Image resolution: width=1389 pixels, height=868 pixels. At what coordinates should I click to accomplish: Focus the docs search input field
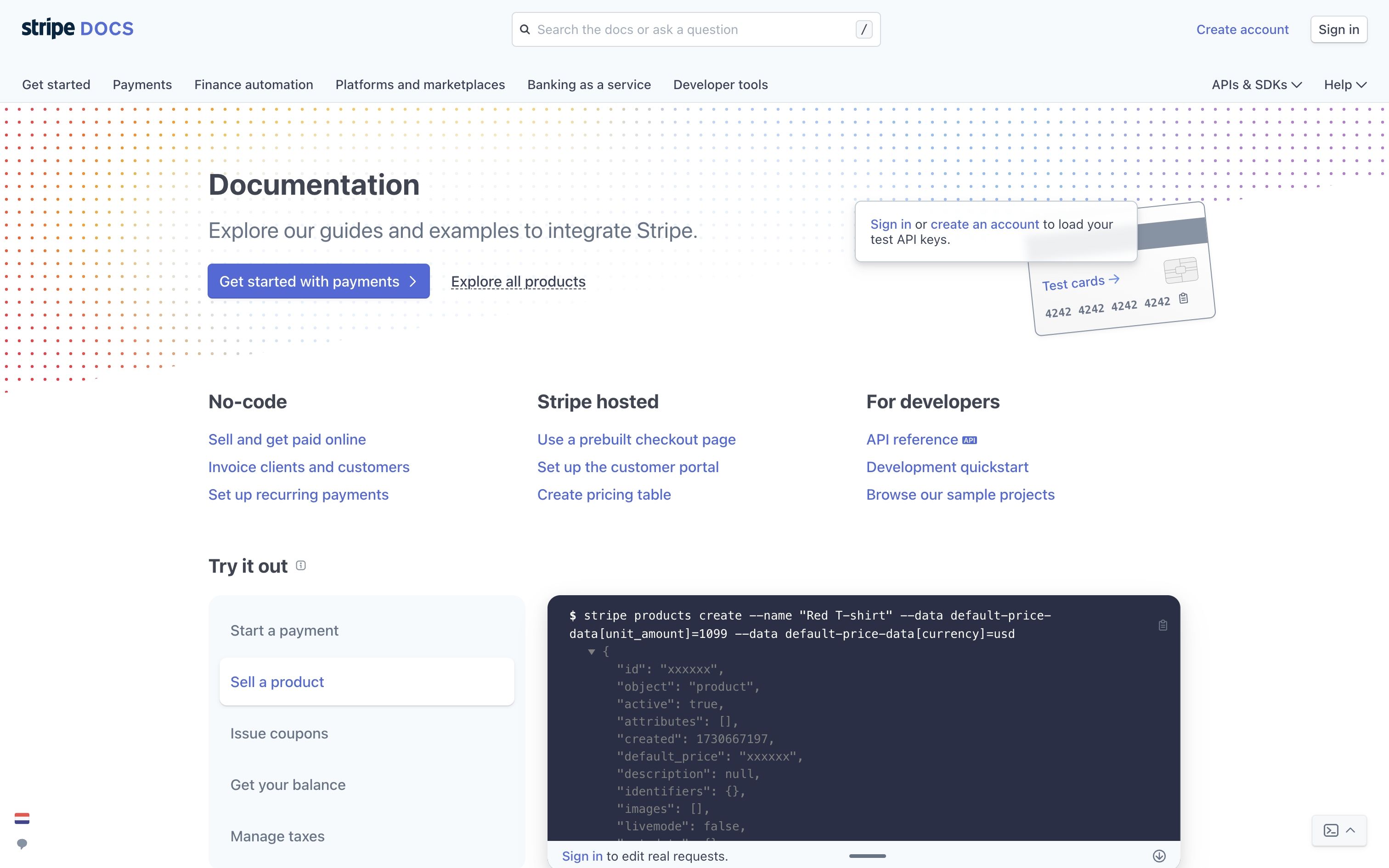(x=695, y=29)
